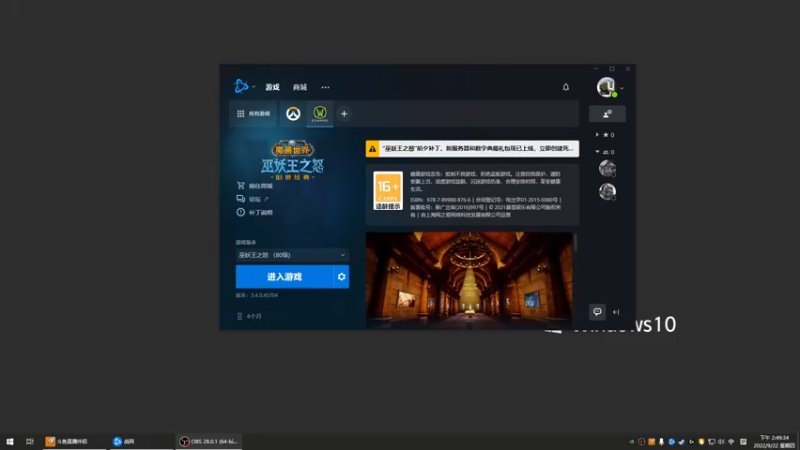Open the chat bubble icon
Image resolution: width=800 pixels, height=450 pixels.
tap(597, 312)
